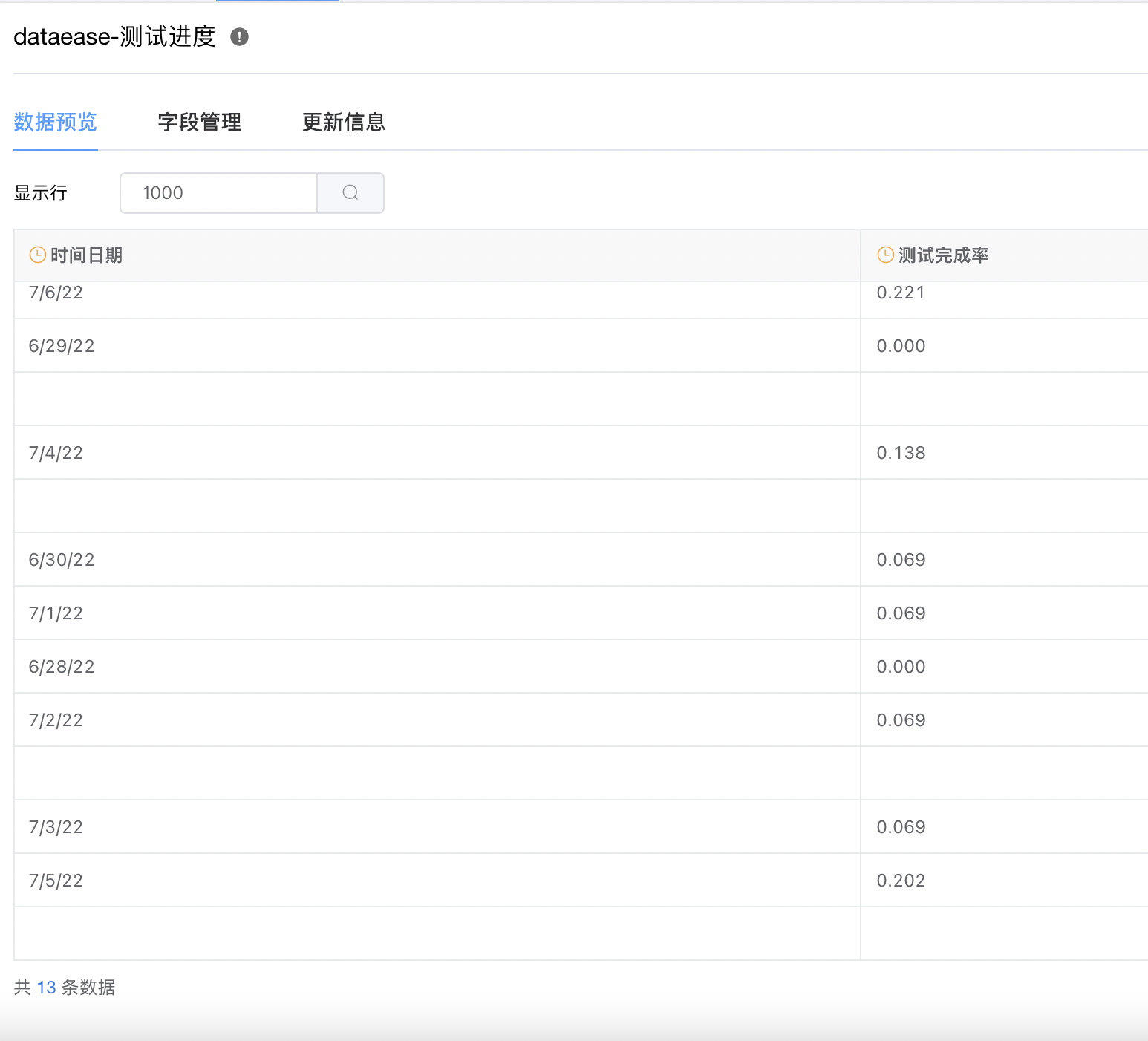Viewport: 1148px width, 1041px height.
Task: Select the 时间日期 column header
Action: 86,255
